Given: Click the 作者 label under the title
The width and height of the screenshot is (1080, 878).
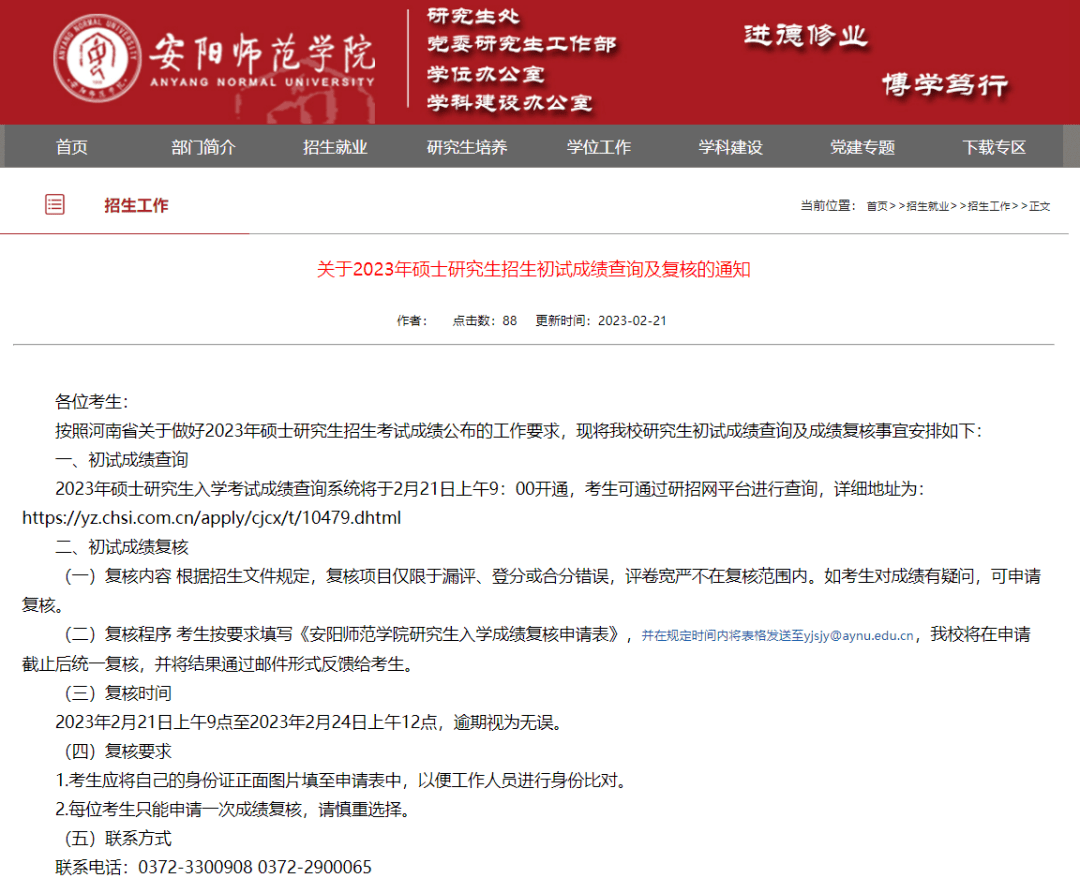Looking at the screenshot, I should point(412,321).
